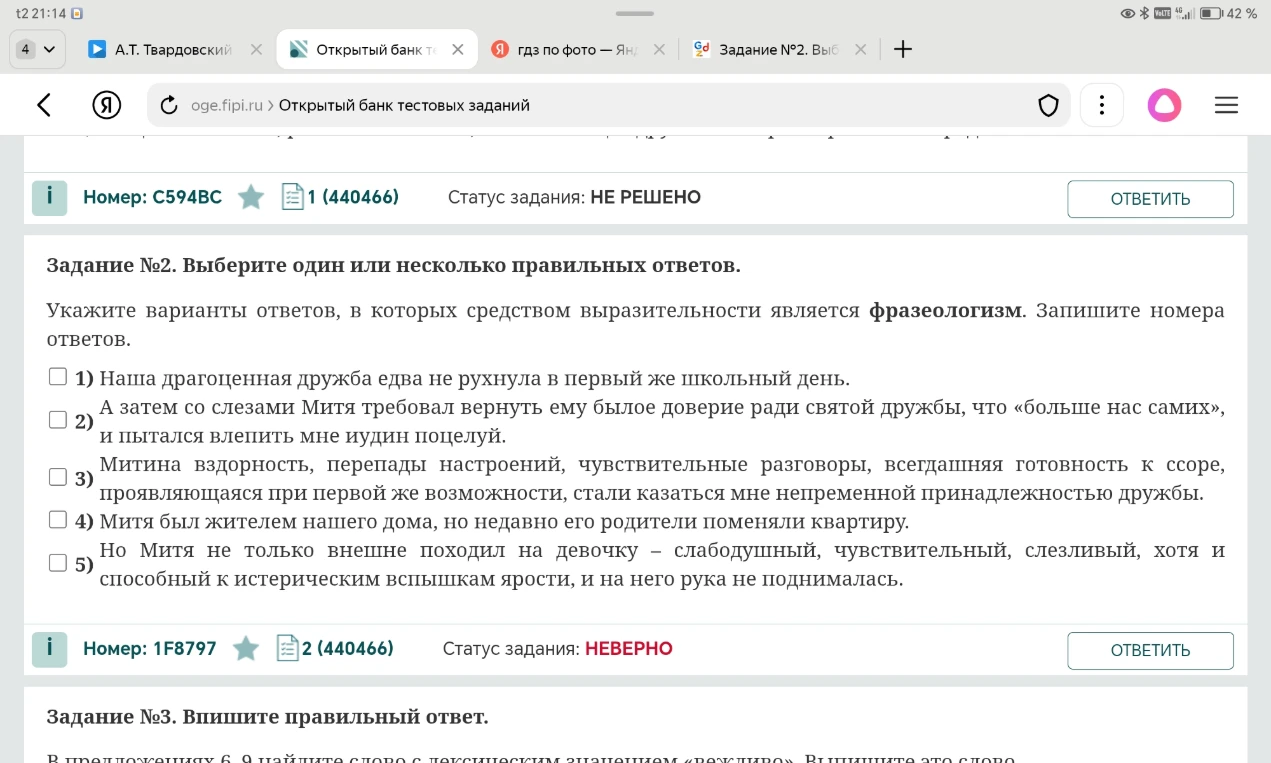1271x763 pixels.
Task: Focus the address bar with oge.fipi.ru
Action: point(608,105)
